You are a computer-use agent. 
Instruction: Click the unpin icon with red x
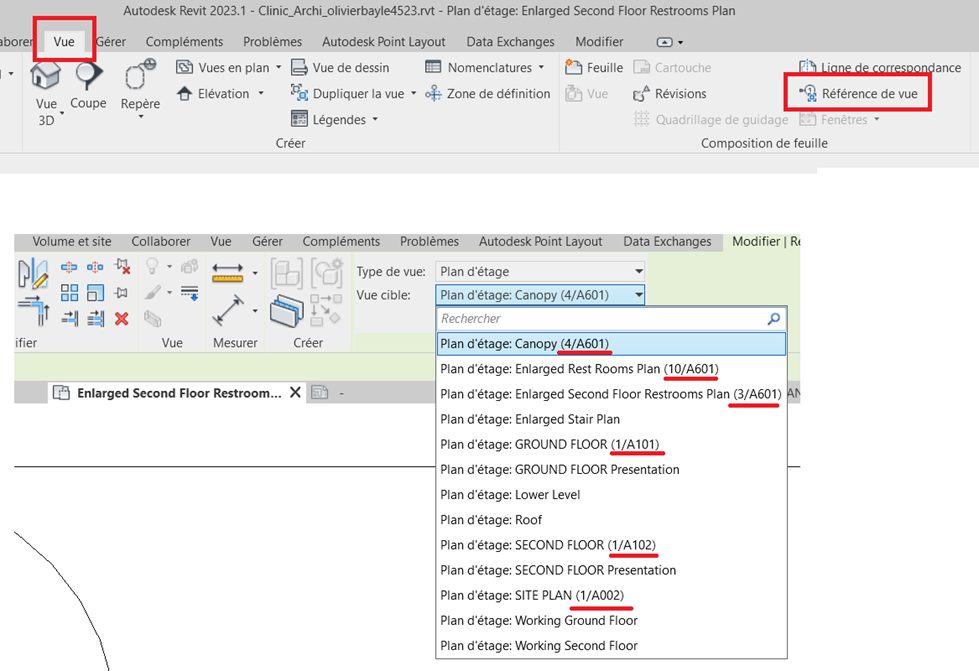click(x=122, y=267)
